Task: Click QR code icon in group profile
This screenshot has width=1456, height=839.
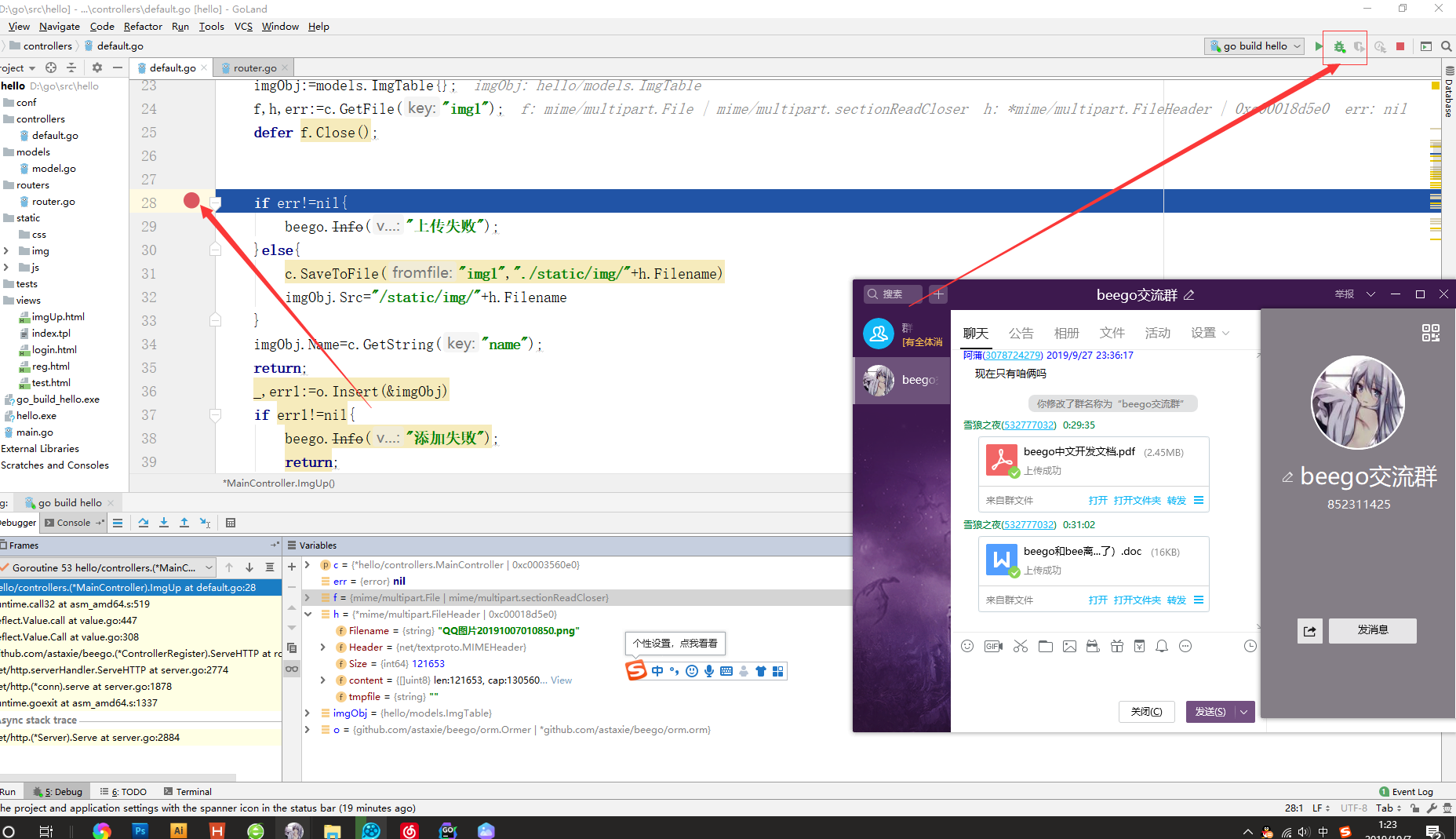Action: 1431,333
